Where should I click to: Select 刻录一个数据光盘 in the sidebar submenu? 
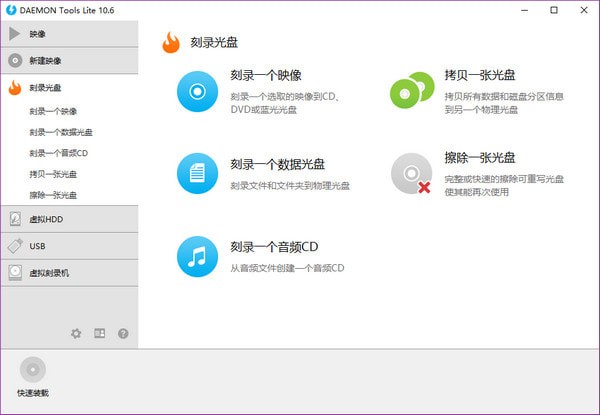click(x=61, y=132)
